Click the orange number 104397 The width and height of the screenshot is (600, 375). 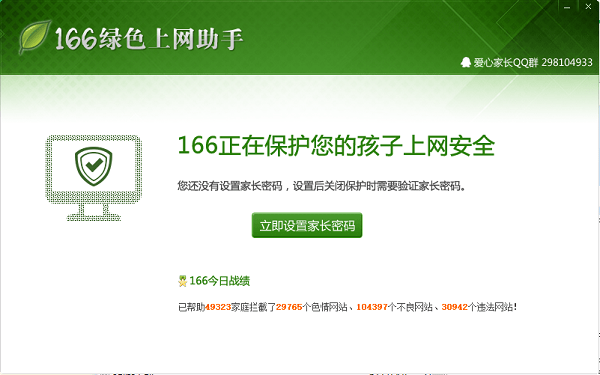pos(372,307)
